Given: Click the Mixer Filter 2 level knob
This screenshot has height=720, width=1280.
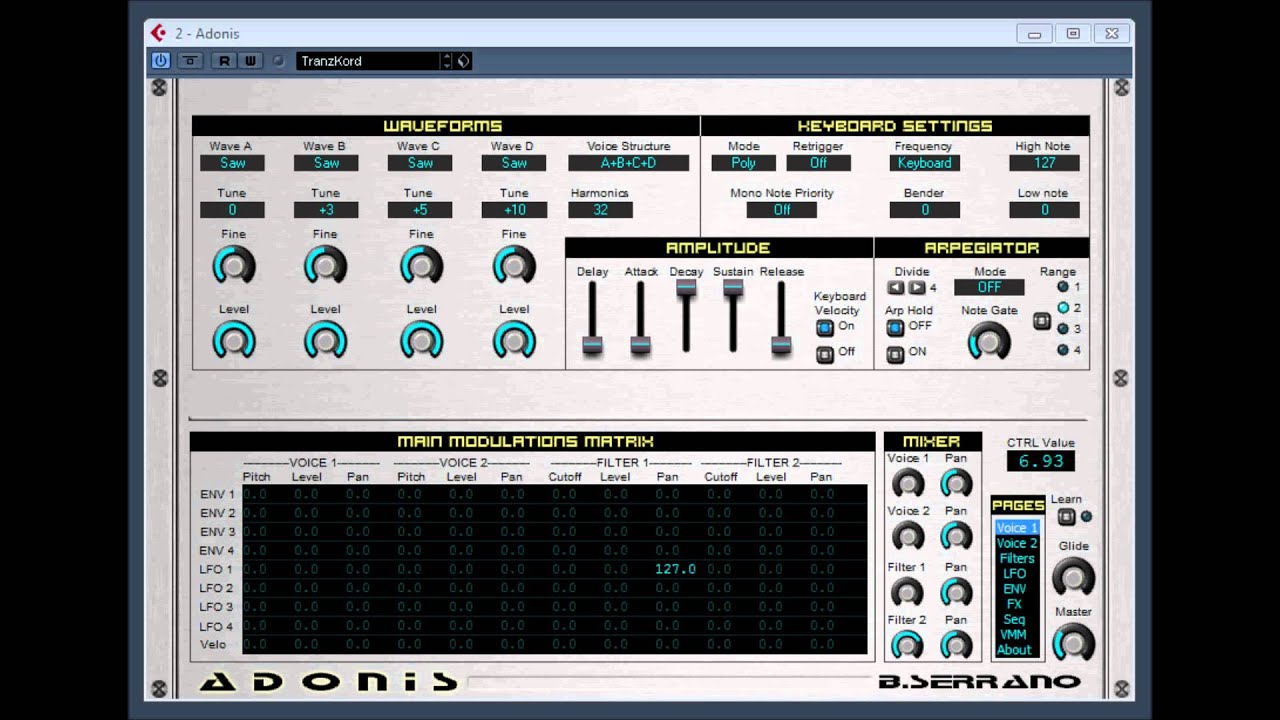Looking at the screenshot, I should [907, 644].
